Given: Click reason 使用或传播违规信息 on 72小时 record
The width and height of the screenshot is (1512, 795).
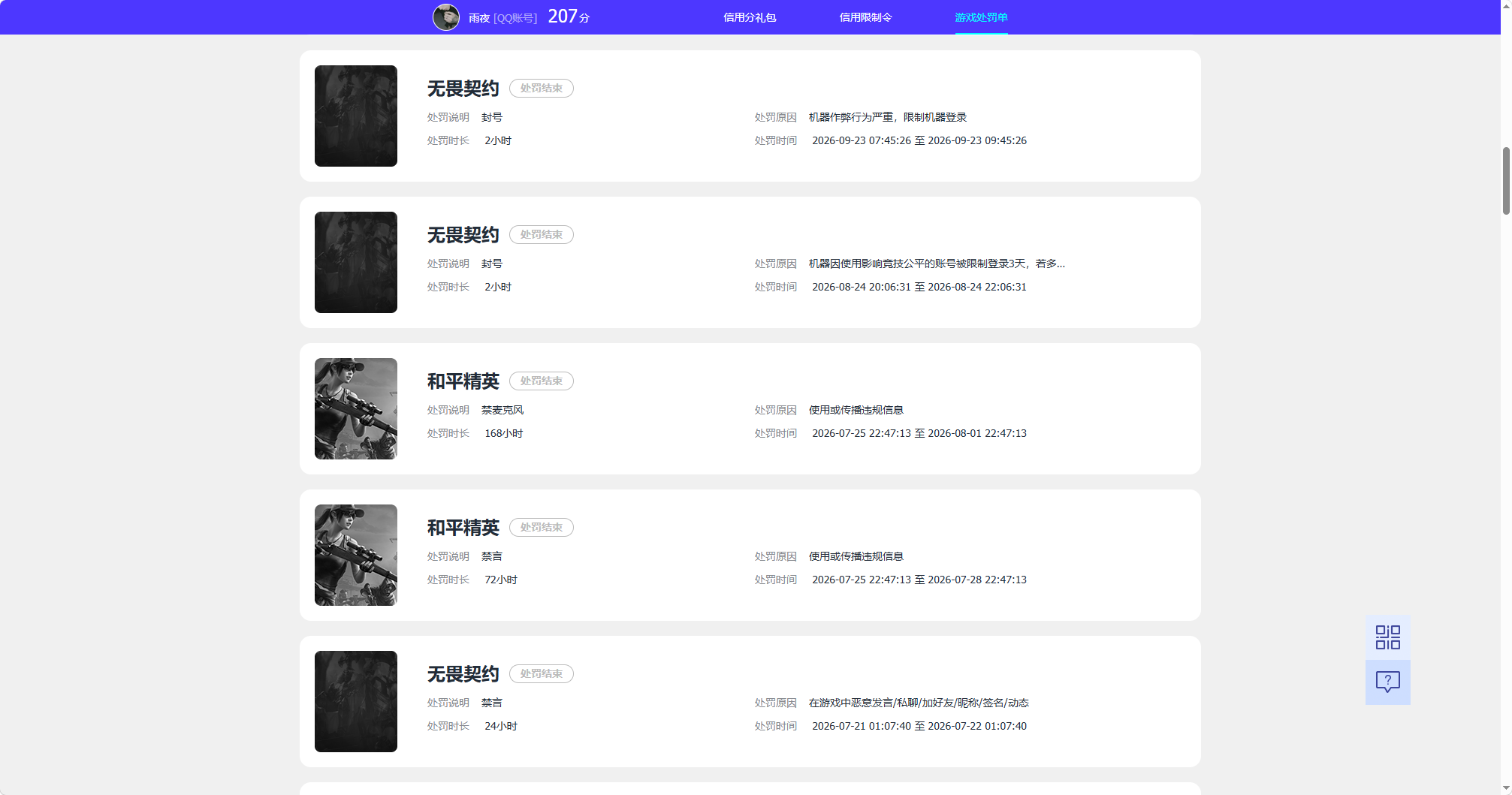Looking at the screenshot, I should click(856, 556).
